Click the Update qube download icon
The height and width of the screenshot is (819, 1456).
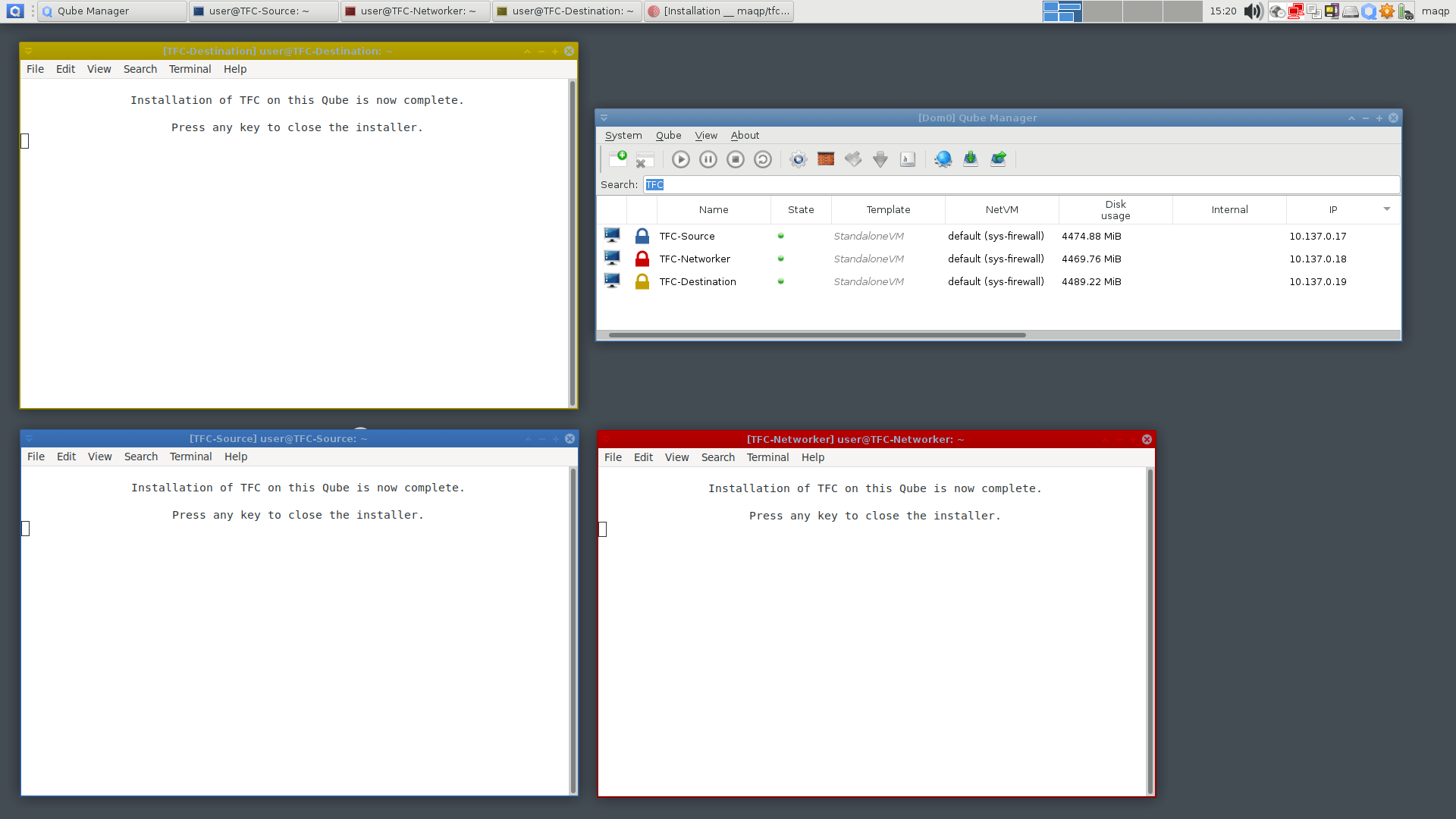tap(880, 159)
